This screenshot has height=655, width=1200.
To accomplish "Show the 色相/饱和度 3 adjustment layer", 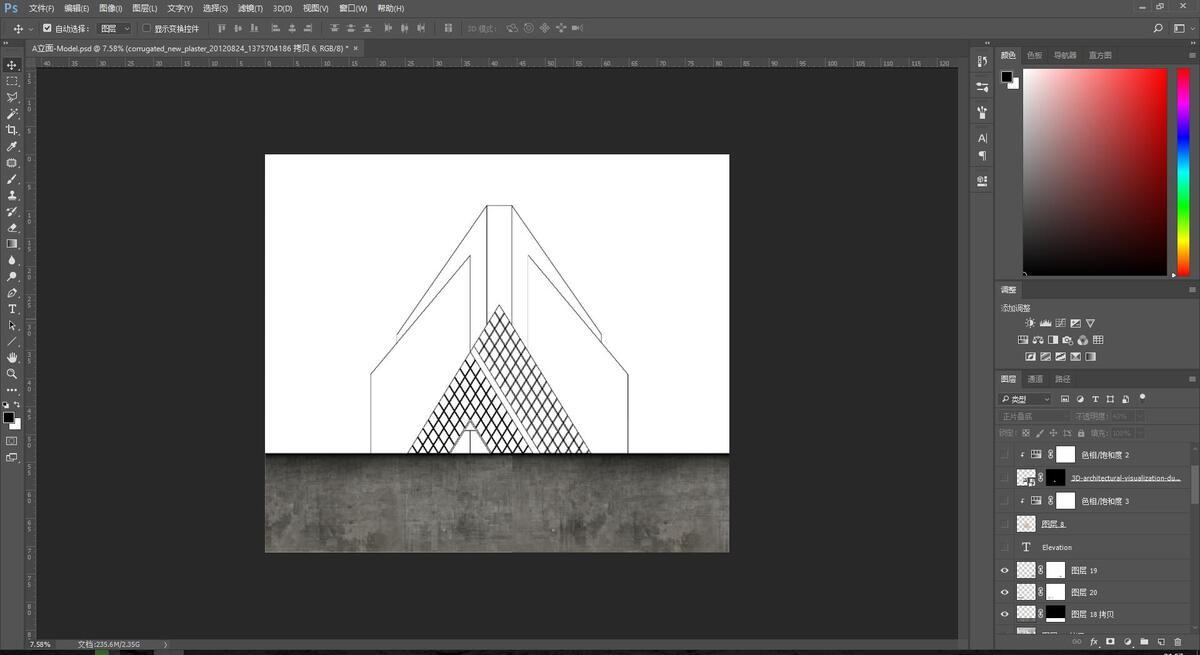I will click(1005, 500).
